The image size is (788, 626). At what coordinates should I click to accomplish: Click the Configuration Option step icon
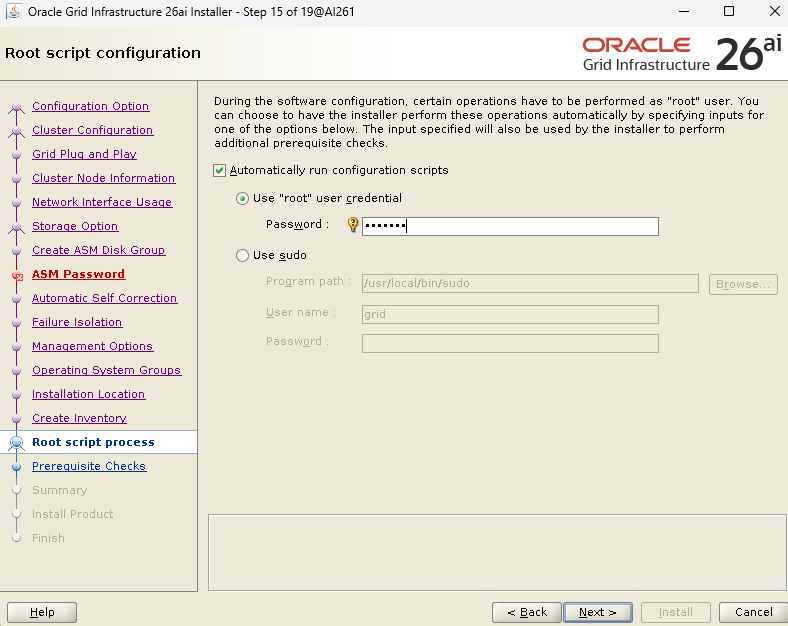(16, 107)
